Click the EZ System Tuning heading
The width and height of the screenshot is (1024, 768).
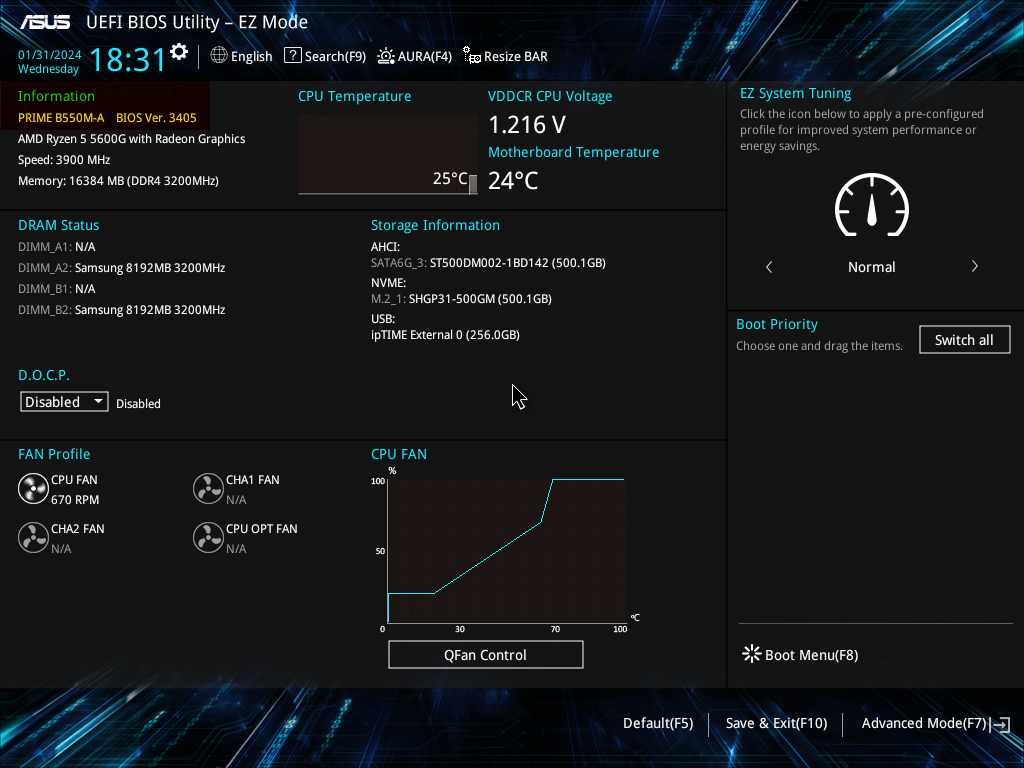[795, 93]
